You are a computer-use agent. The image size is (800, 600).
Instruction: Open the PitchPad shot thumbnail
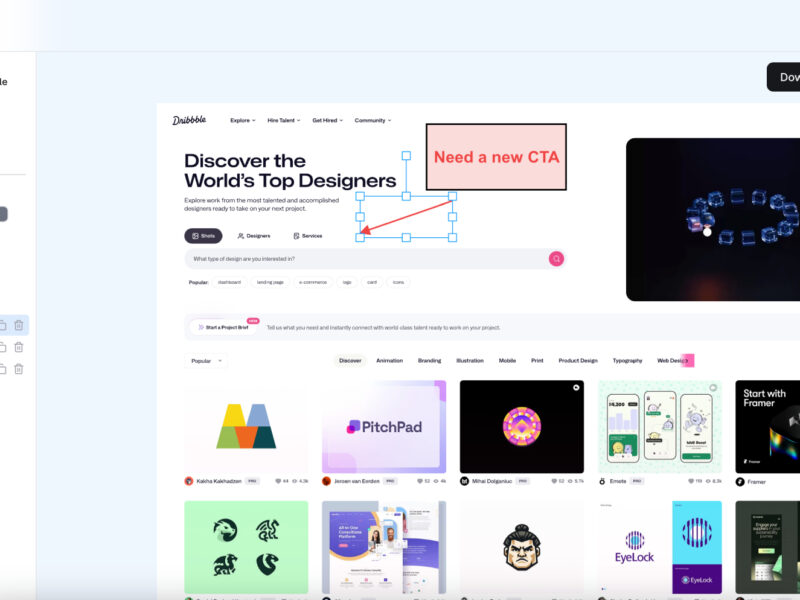point(384,426)
